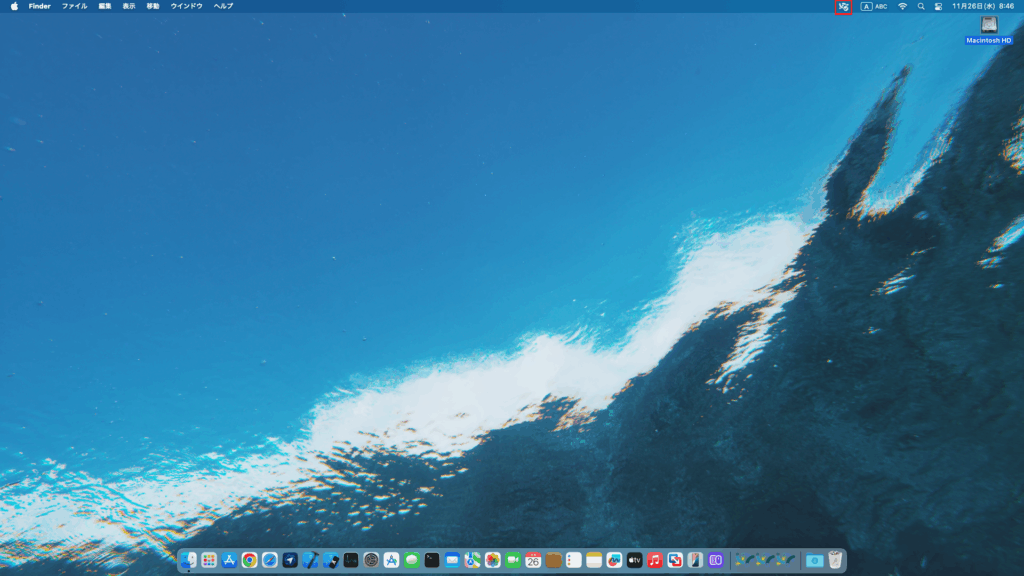
Task: Open the Calendar app showing 26
Action: pos(533,560)
